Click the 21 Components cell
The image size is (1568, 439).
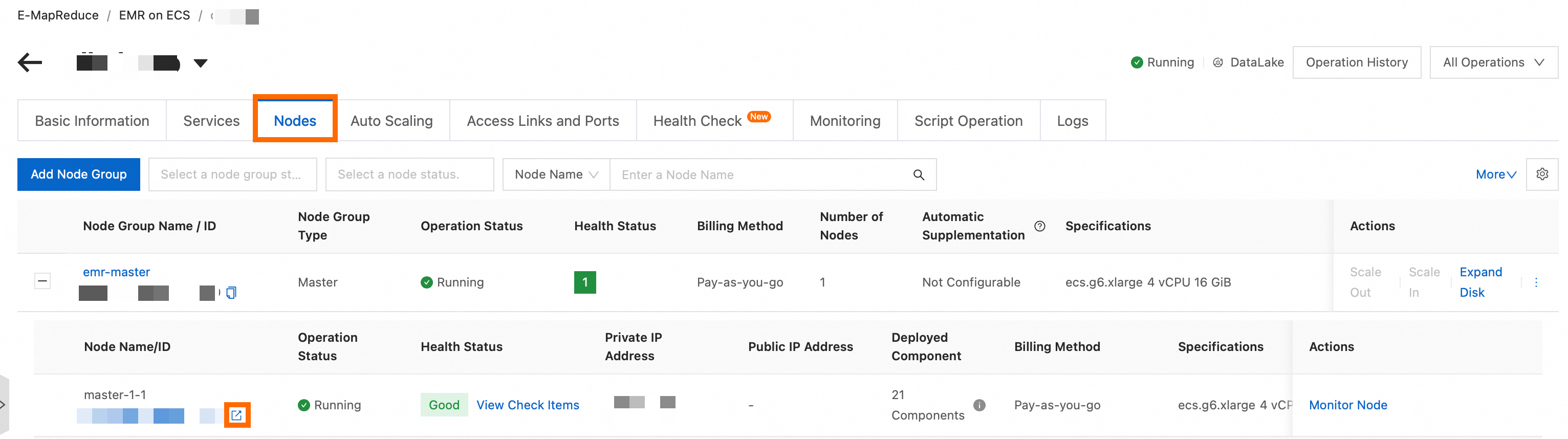coord(928,405)
